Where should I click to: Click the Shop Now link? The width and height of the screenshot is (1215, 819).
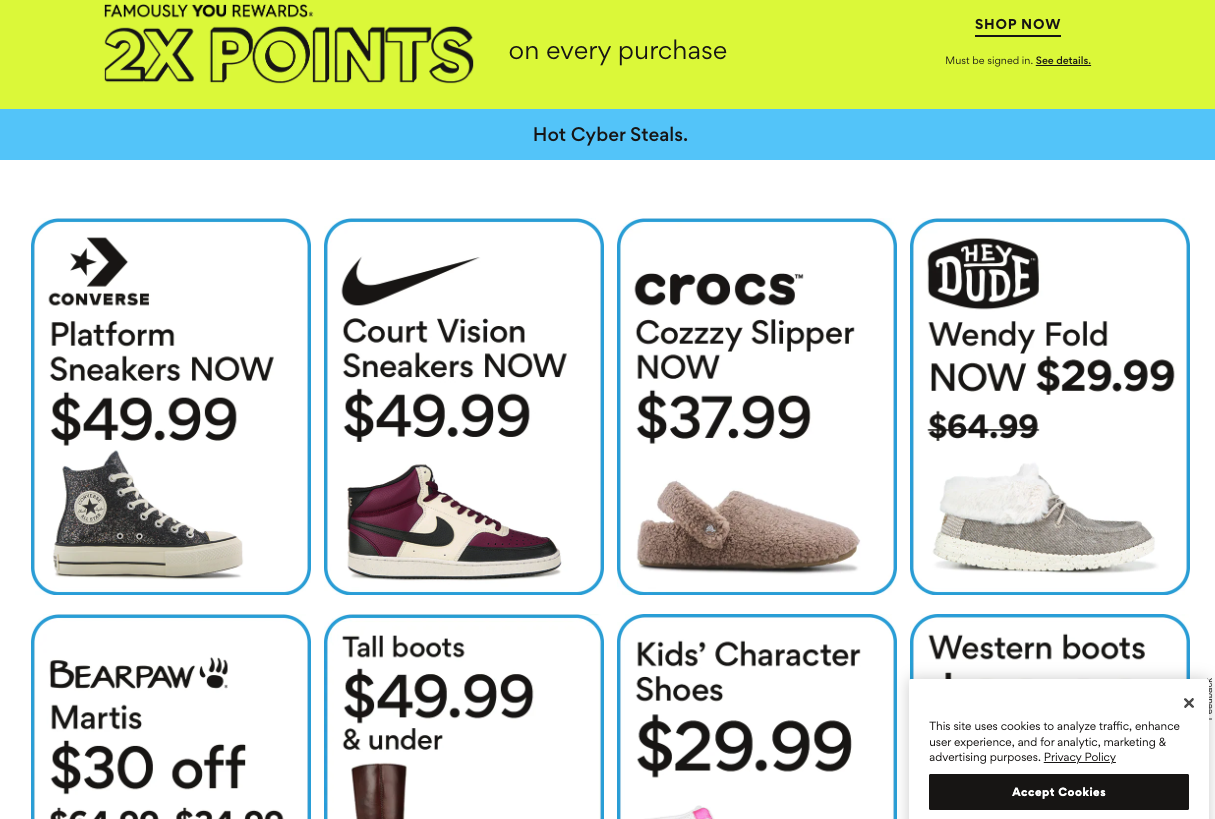pyautogui.click(x=1017, y=25)
